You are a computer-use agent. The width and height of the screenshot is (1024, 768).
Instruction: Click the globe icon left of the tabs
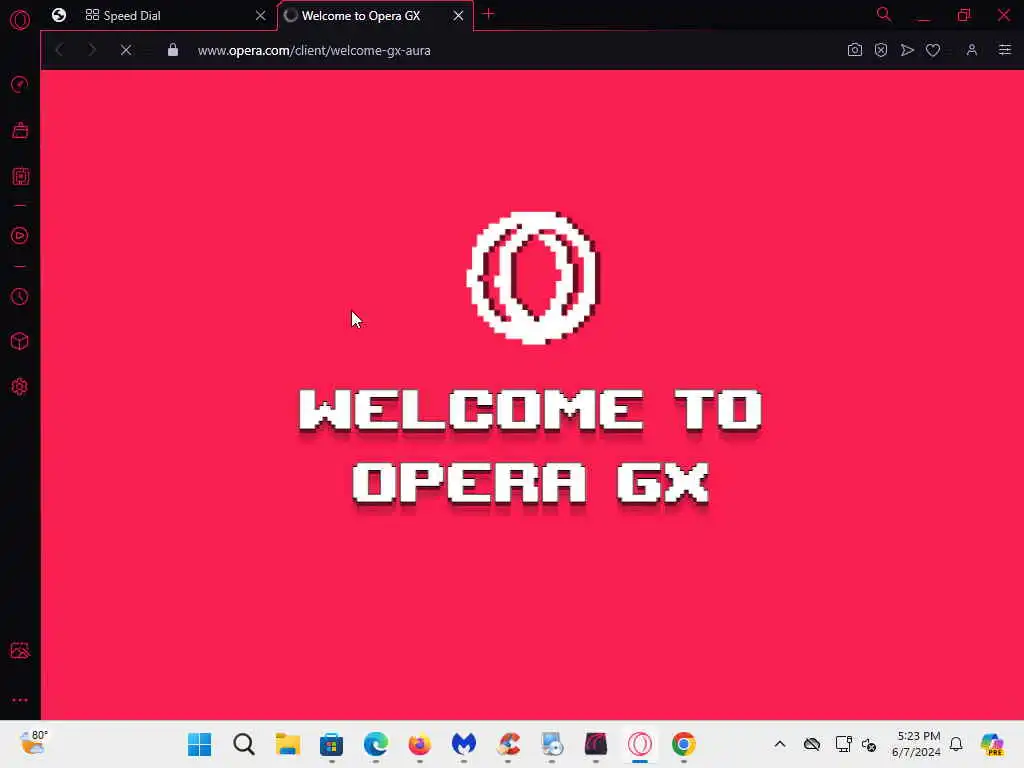point(59,15)
